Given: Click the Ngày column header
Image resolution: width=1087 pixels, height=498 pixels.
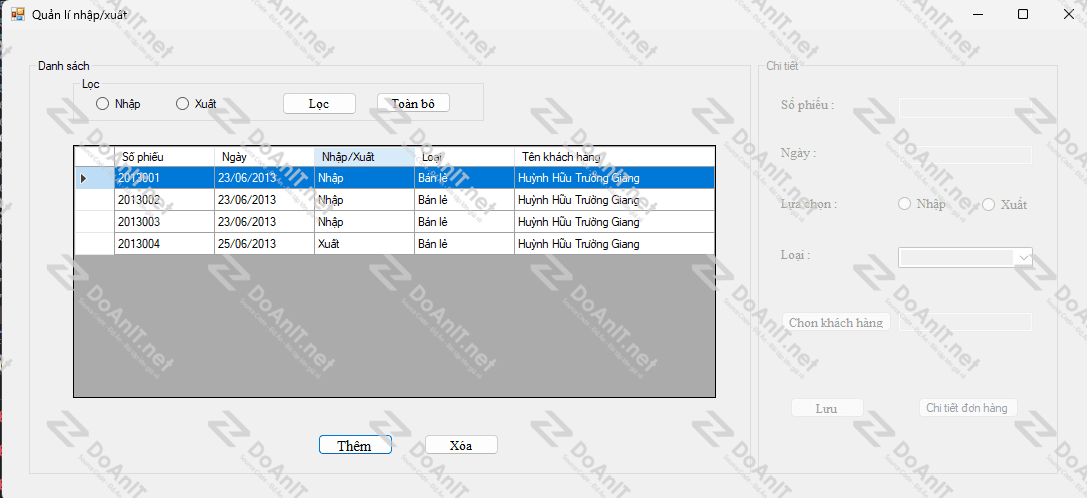Looking at the screenshot, I should pos(264,157).
